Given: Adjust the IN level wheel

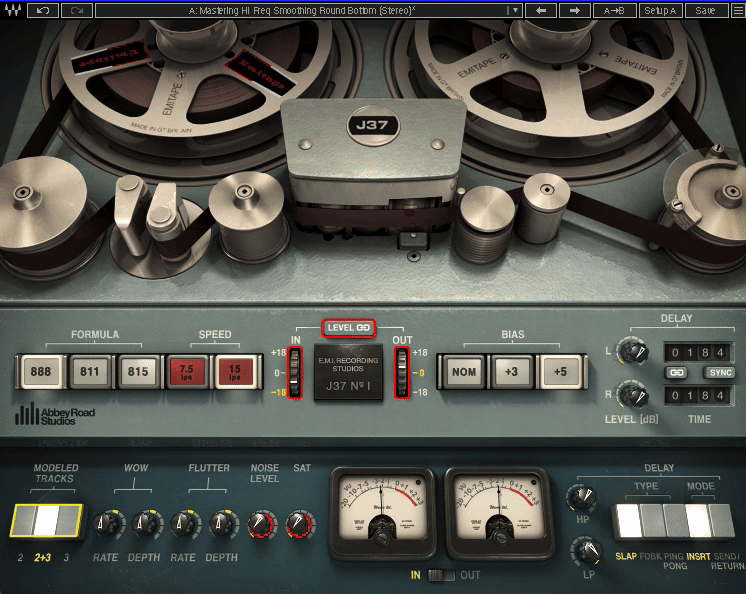Looking at the screenshot, I should tap(294, 372).
